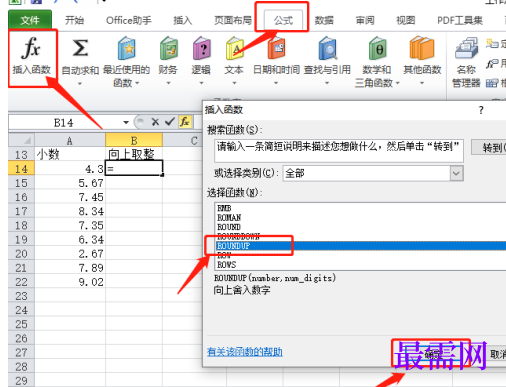Switch to the Page Layout (页面布局) tab
Screen dimensions: 506x387
(x=233, y=20)
